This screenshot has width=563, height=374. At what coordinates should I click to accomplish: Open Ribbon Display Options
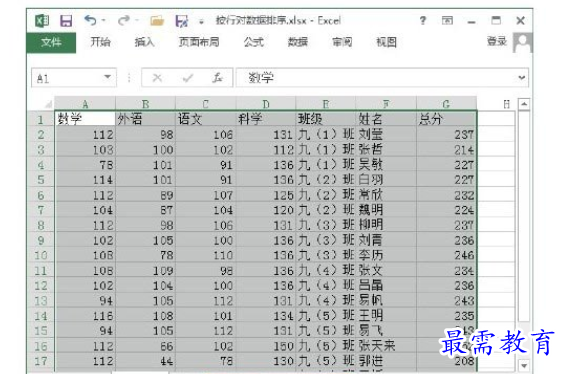447,20
